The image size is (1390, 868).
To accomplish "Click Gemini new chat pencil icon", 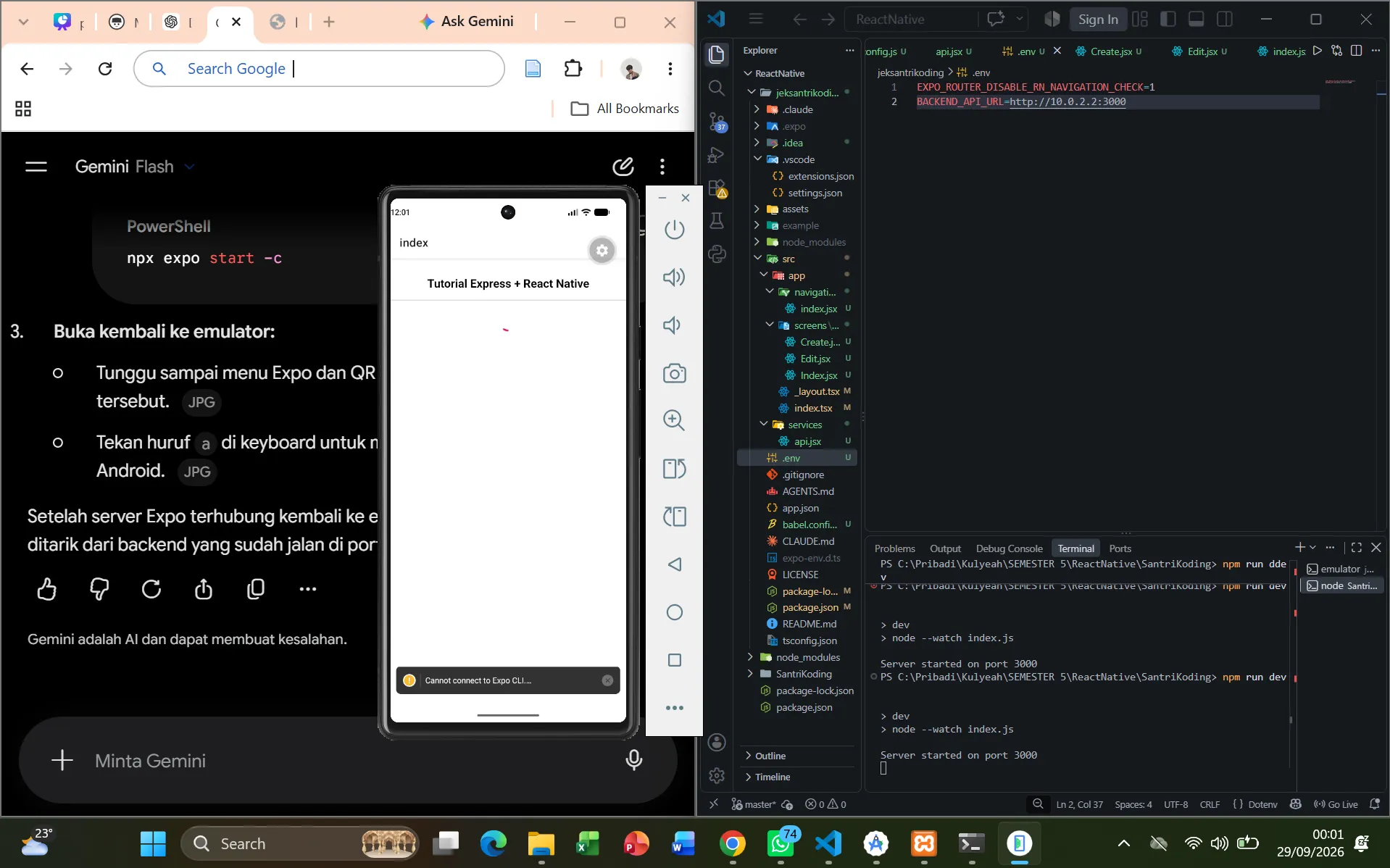I will pyautogui.click(x=623, y=167).
